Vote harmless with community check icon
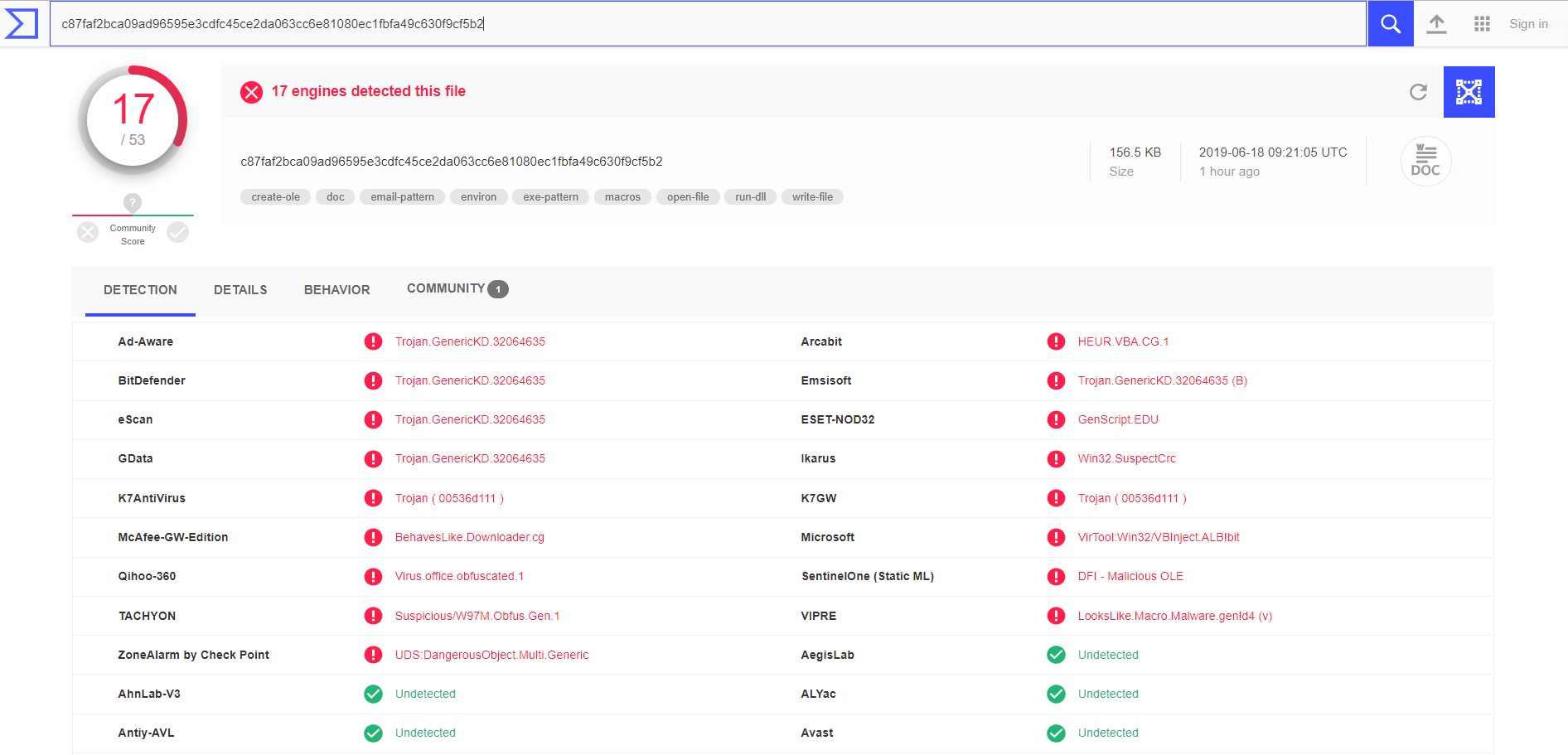This screenshot has width=1568, height=755. (177, 232)
